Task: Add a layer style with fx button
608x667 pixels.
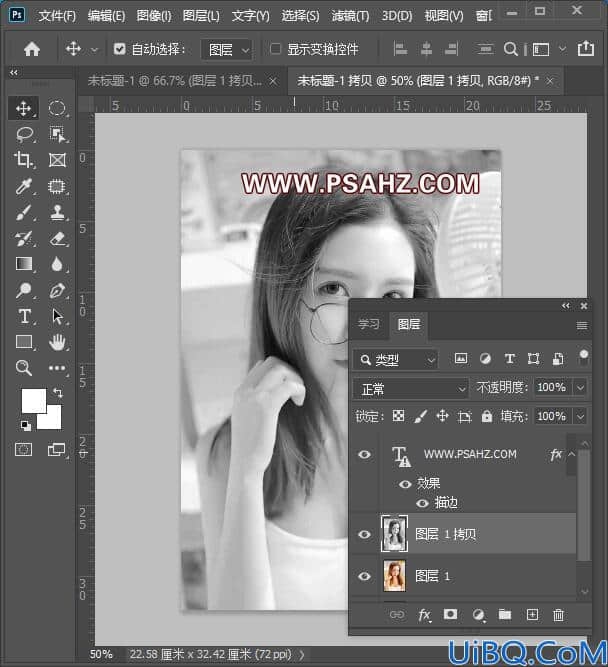Action: click(424, 615)
